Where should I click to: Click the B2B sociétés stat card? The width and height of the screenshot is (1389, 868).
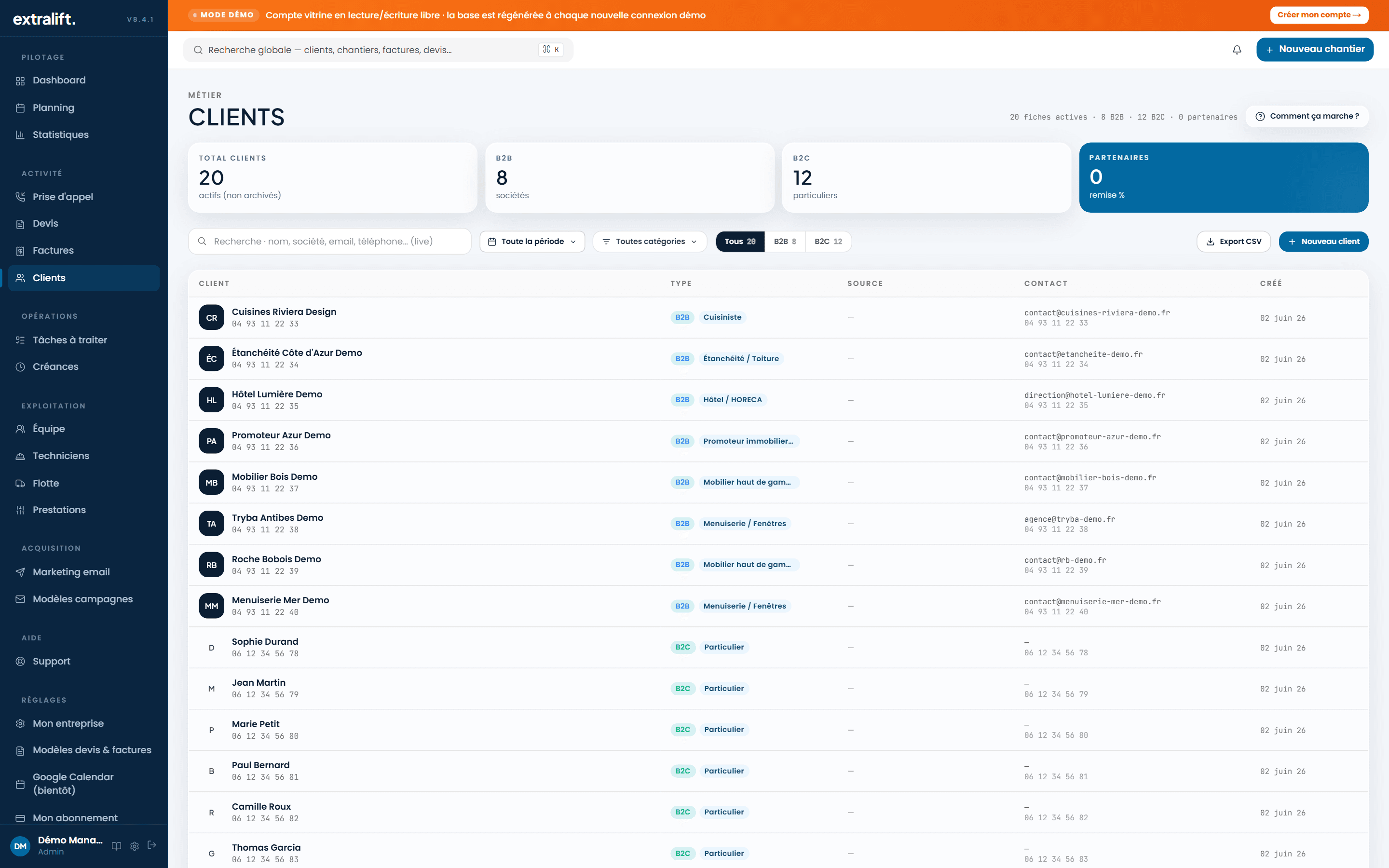point(630,177)
